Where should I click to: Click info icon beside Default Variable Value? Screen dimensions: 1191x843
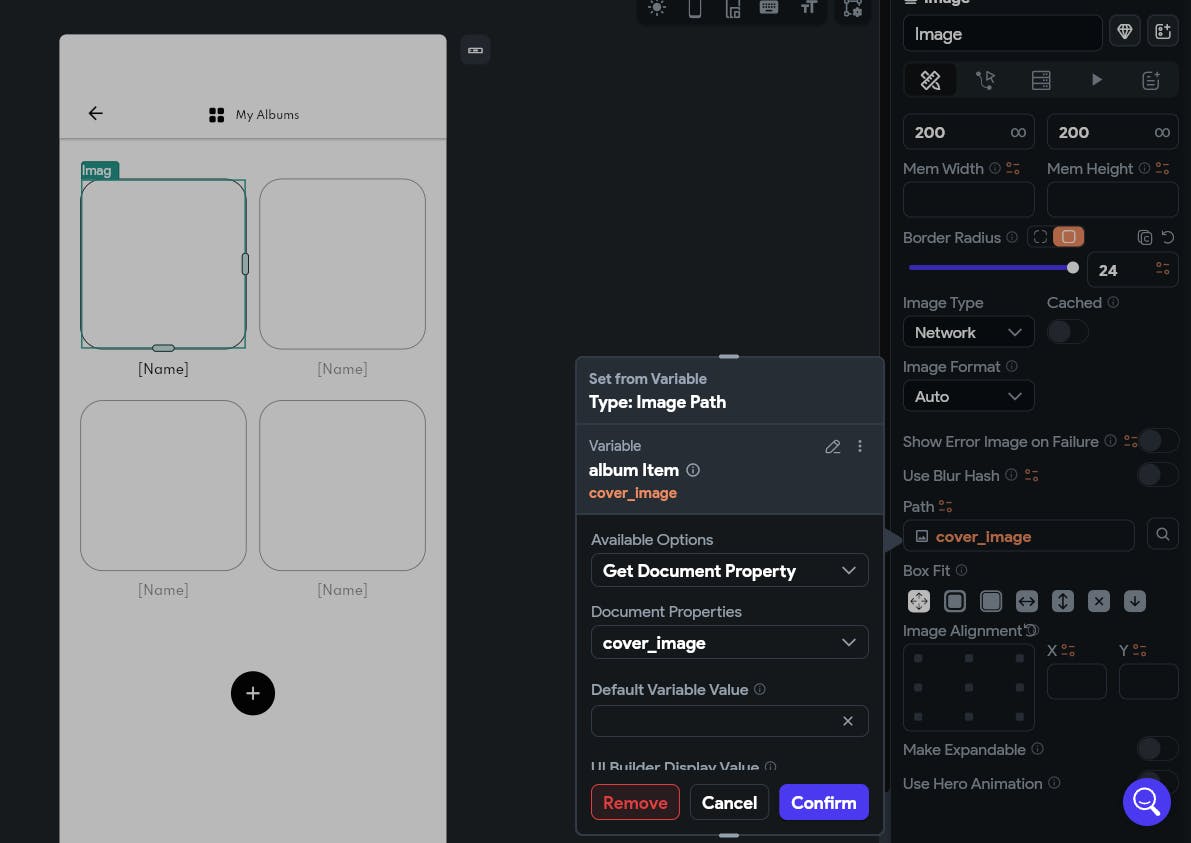pos(760,689)
